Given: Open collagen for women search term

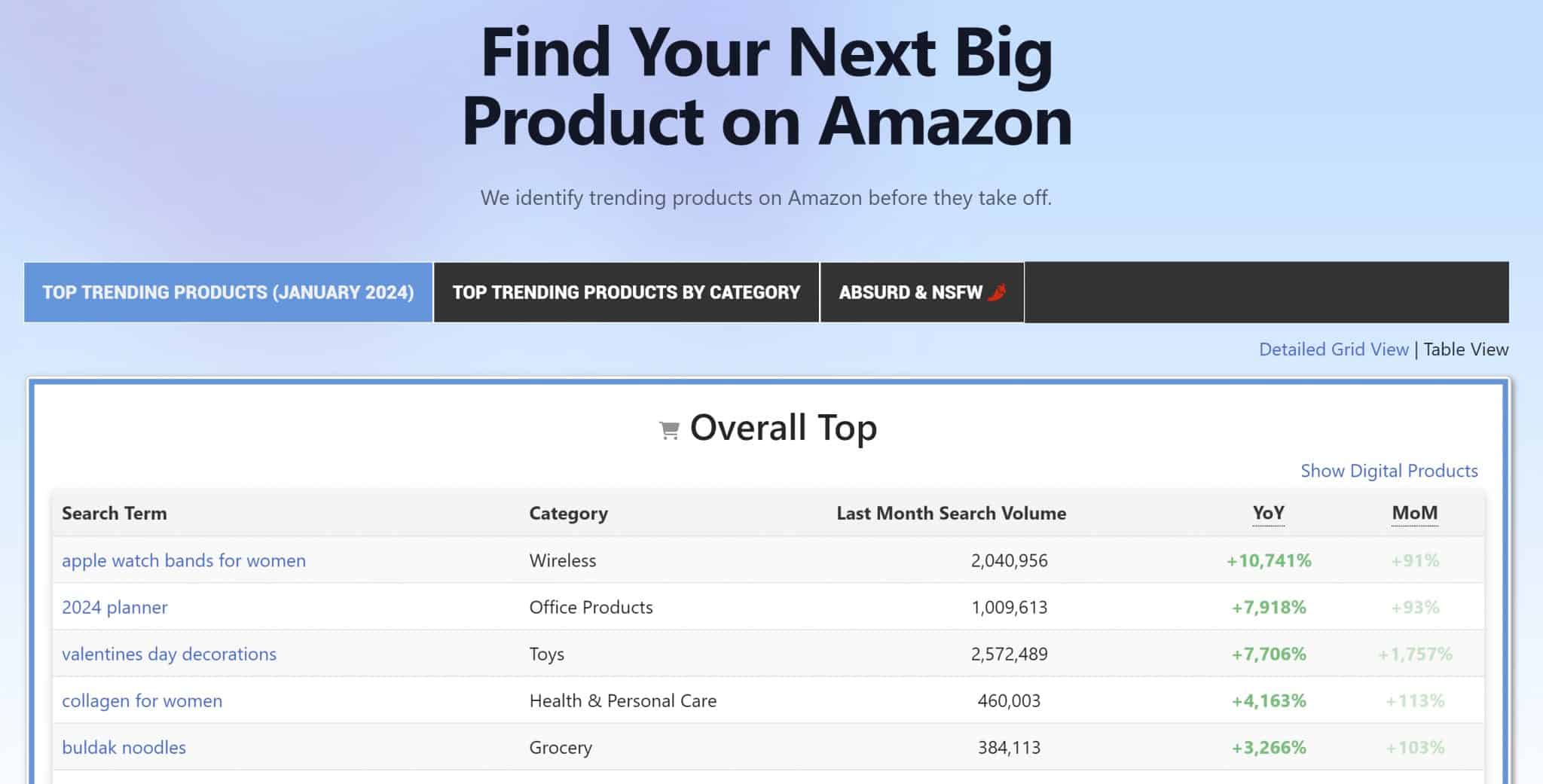Looking at the screenshot, I should click(142, 700).
